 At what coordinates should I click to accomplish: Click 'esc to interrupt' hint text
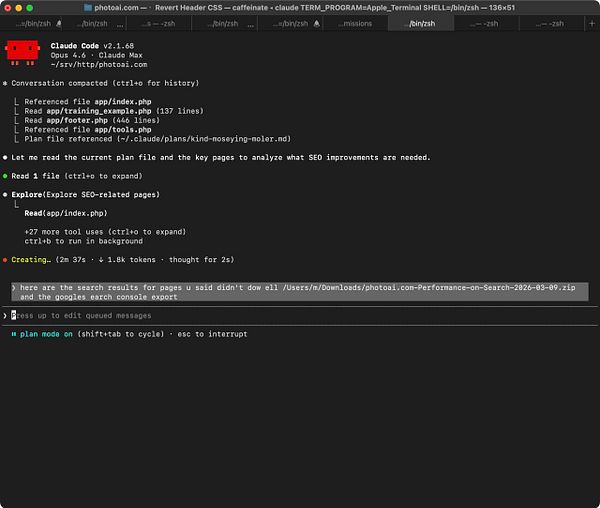tap(212, 334)
